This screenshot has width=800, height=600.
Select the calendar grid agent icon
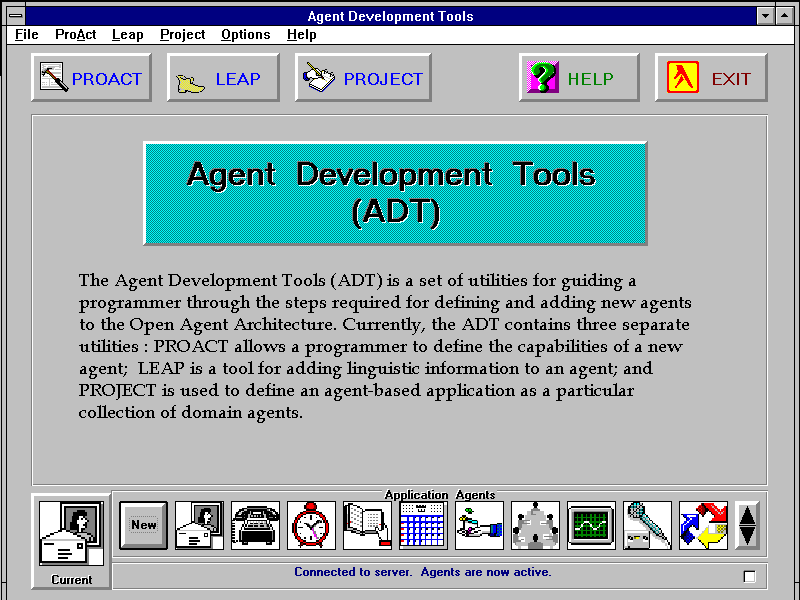point(423,525)
